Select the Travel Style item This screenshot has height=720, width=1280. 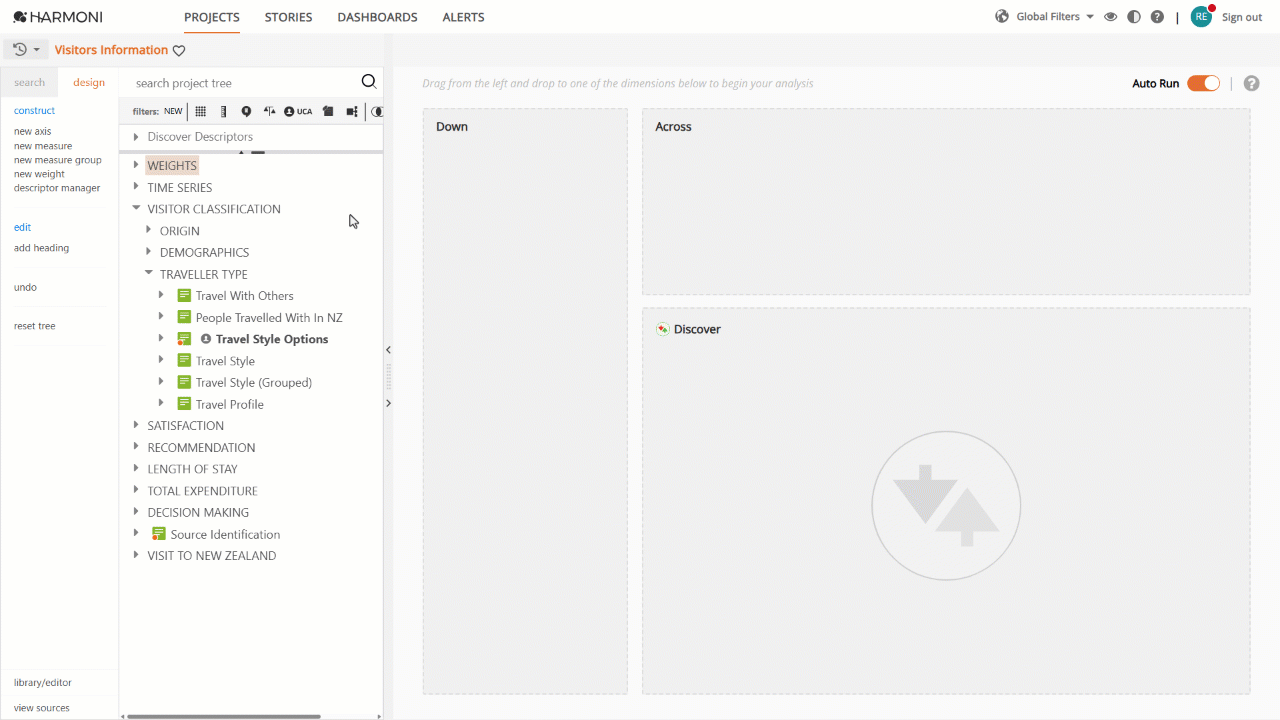(225, 361)
